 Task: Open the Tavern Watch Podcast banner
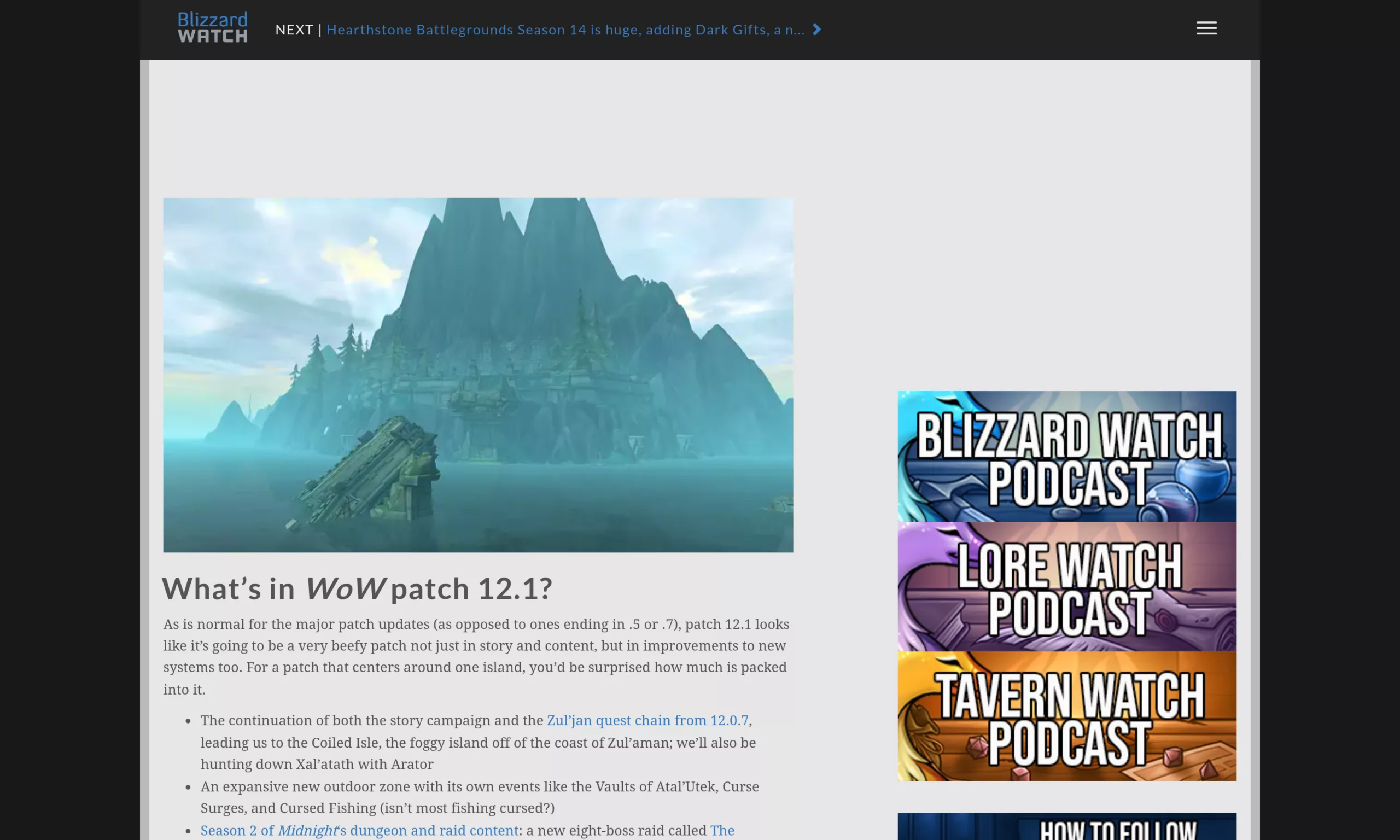coord(1067,716)
